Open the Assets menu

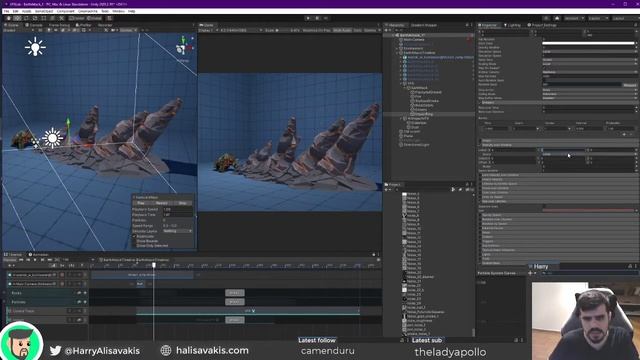click(26, 11)
